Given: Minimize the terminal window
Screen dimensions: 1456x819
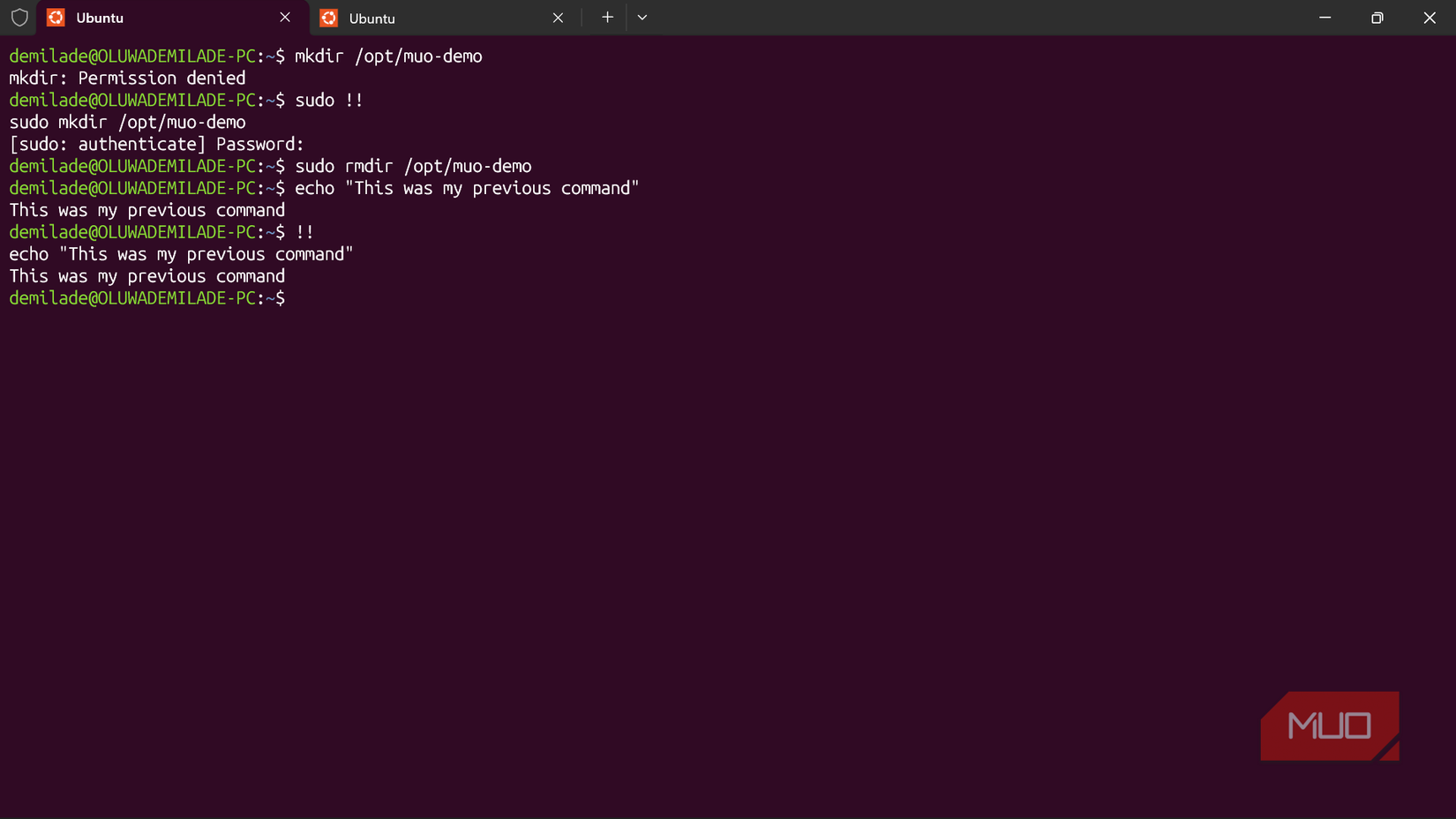Looking at the screenshot, I should (x=1325, y=18).
